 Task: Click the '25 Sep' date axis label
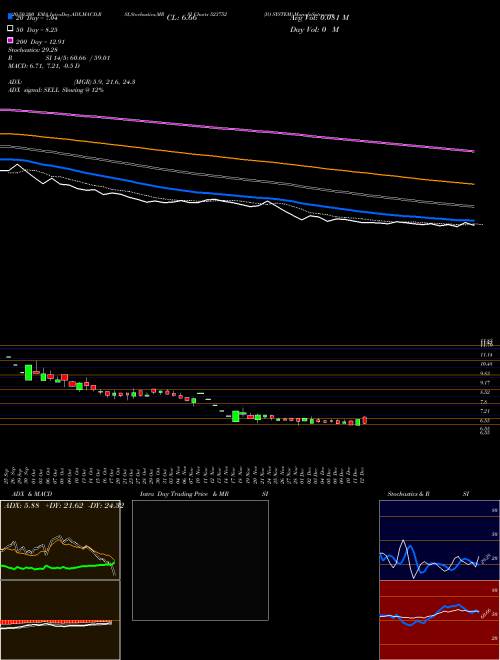(x=8, y=475)
